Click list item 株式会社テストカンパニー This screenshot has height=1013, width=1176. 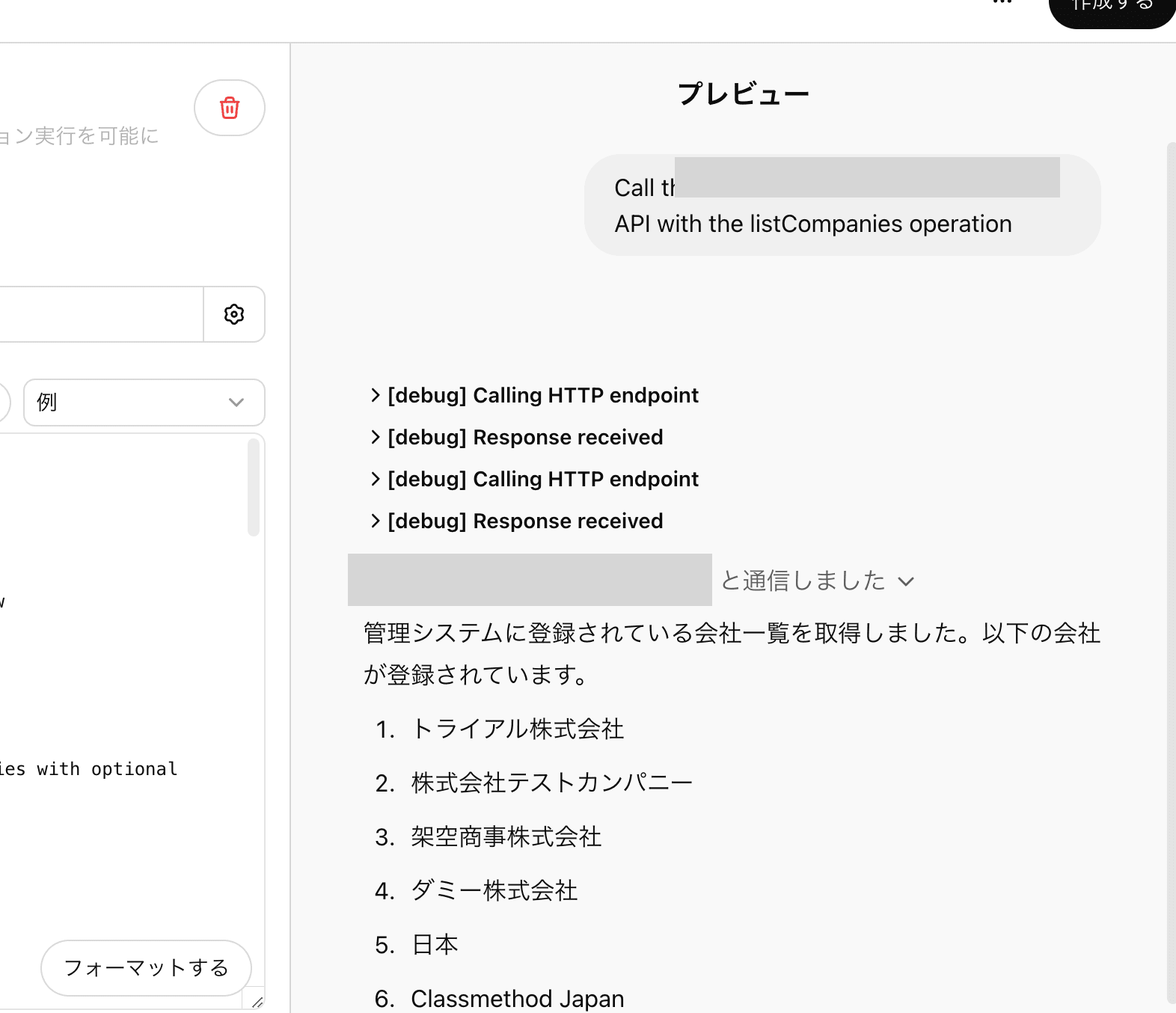(x=552, y=783)
